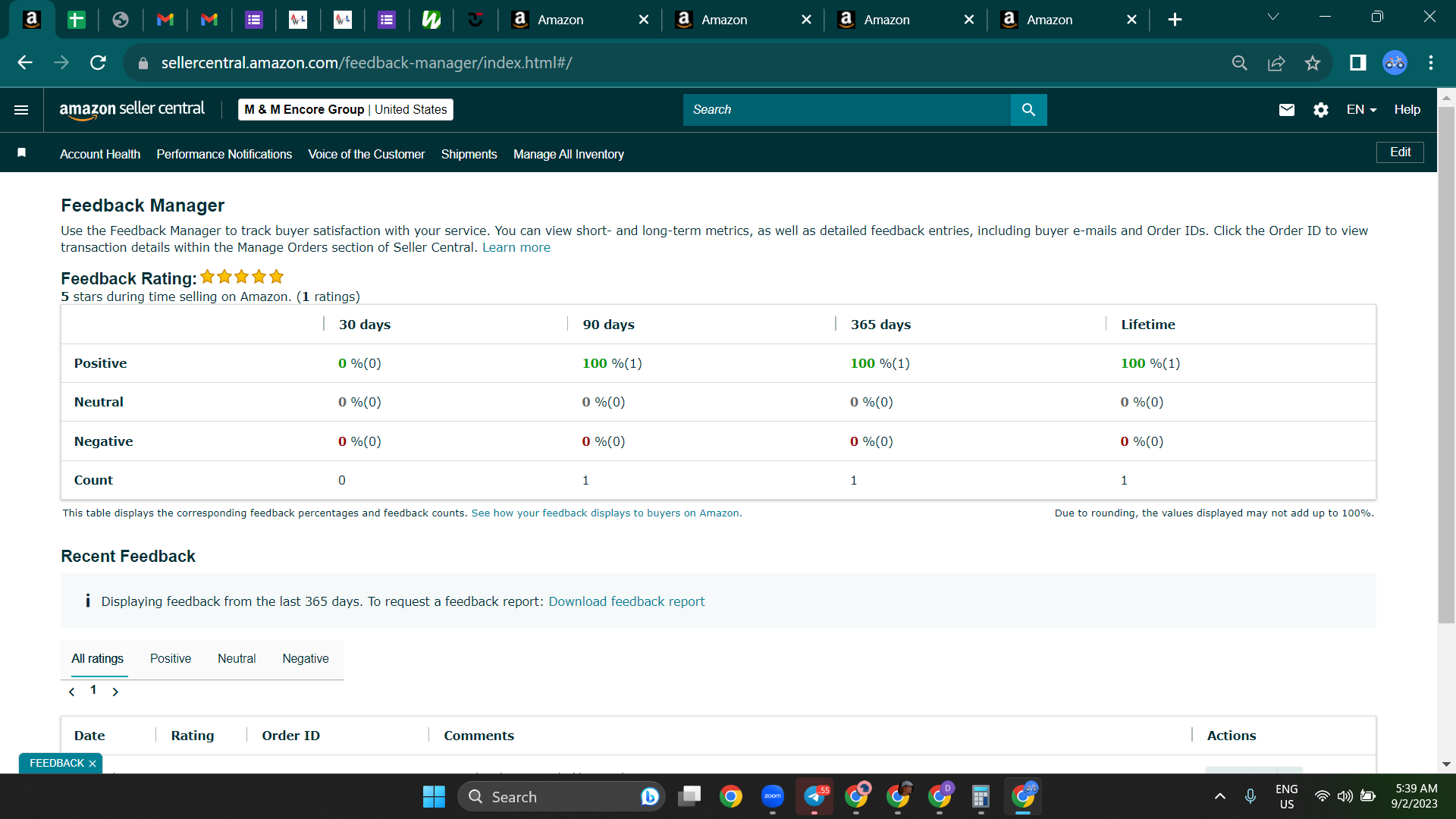The image size is (1456, 819).
Task: Go to the next feedback page
Action: (115, 692)
